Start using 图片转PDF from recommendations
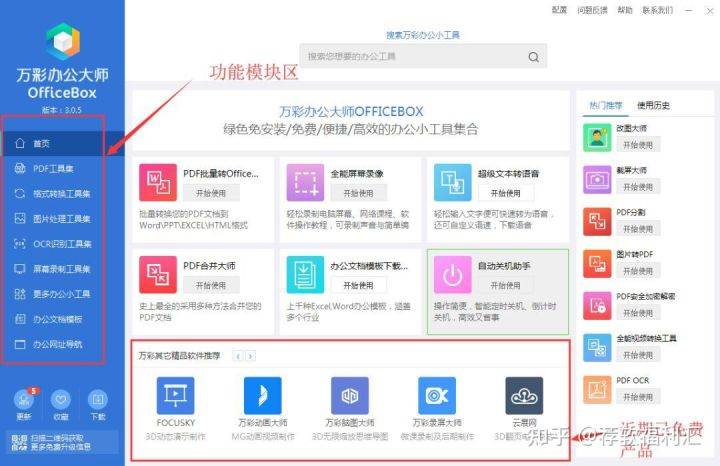 pyautogui.click(x=638, y=271)
